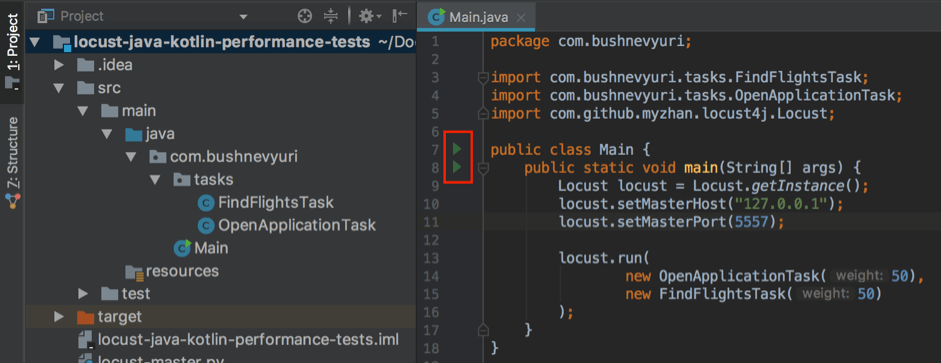This screenshot has height=363, width=941.
Task: Click the FindFlightsTask import on line 3
Action: pyautogui.click(x=680, y=77)
